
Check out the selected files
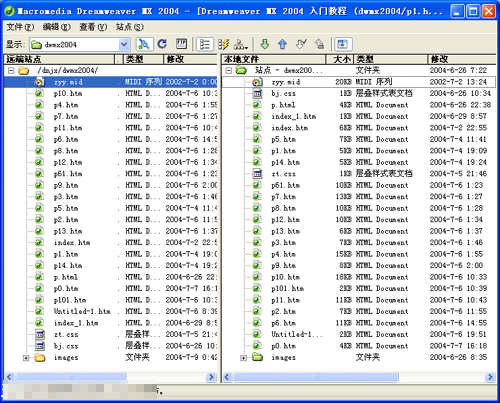pos(301,44)
